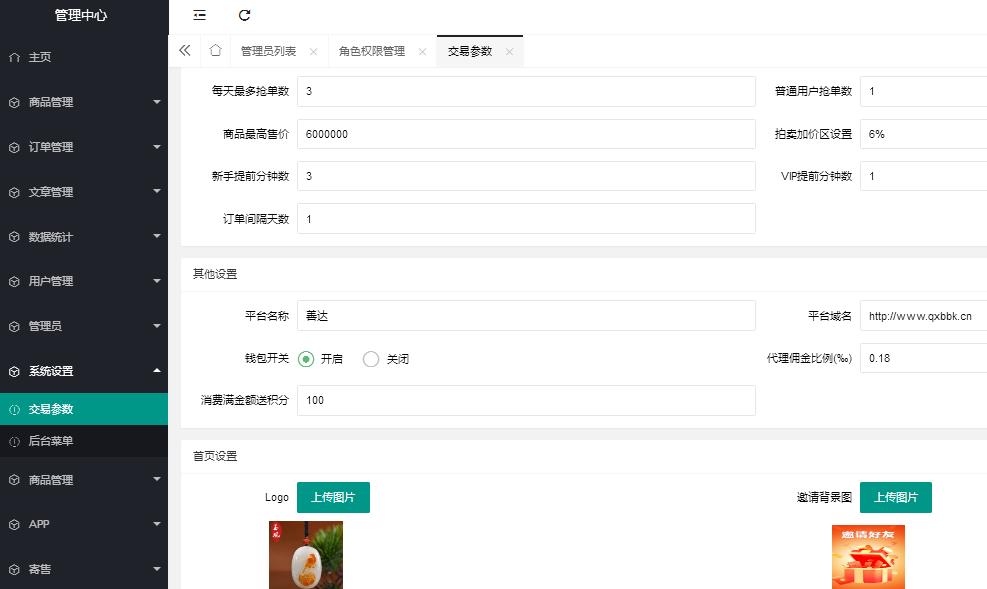Expand the 用户管理 sidebar menu
This screenshot has width=987, height=589.
point(83,281)
